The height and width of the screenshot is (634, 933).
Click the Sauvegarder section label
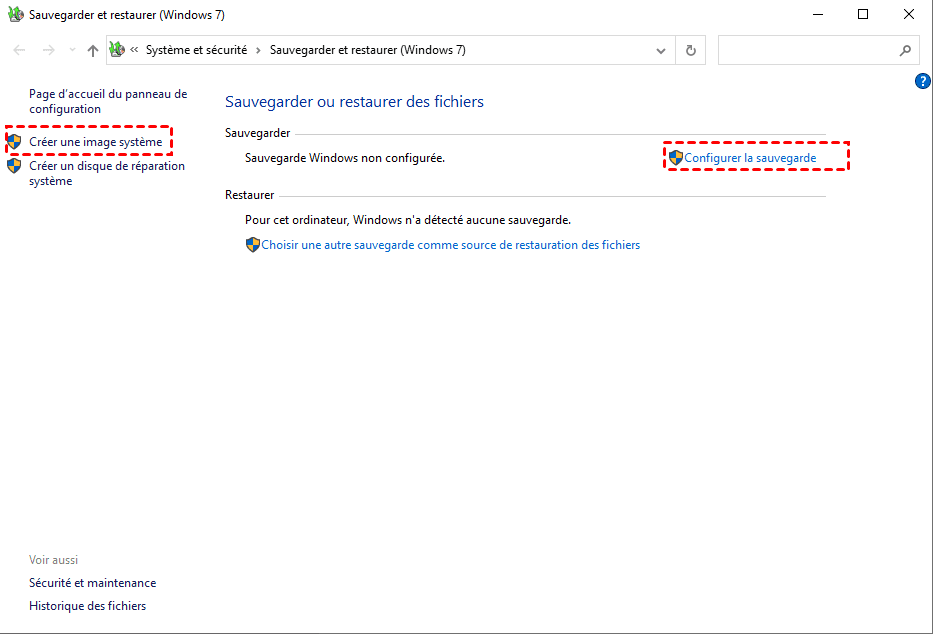[258, 133]
